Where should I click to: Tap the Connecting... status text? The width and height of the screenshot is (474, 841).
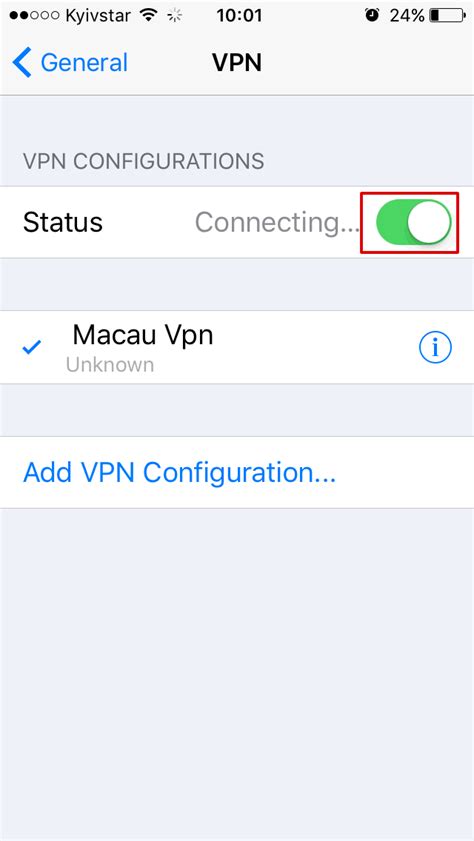point(277,222)
